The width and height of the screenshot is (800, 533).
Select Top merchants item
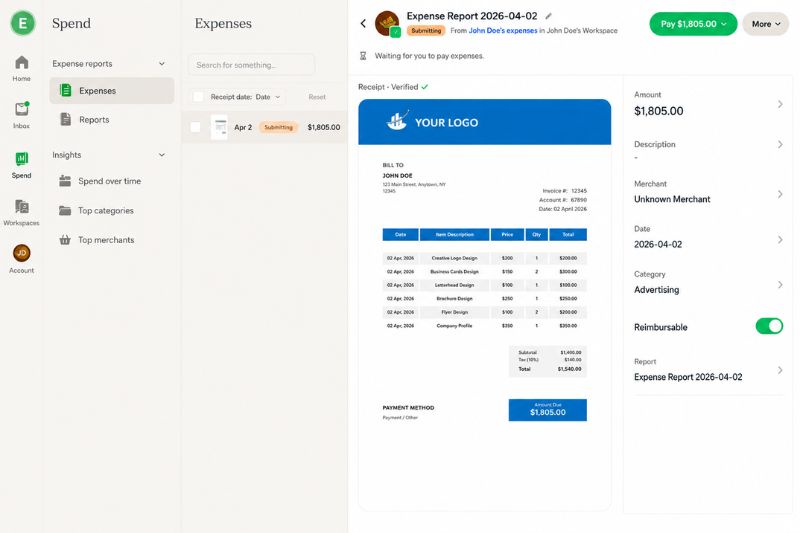[x=112, y=240]
